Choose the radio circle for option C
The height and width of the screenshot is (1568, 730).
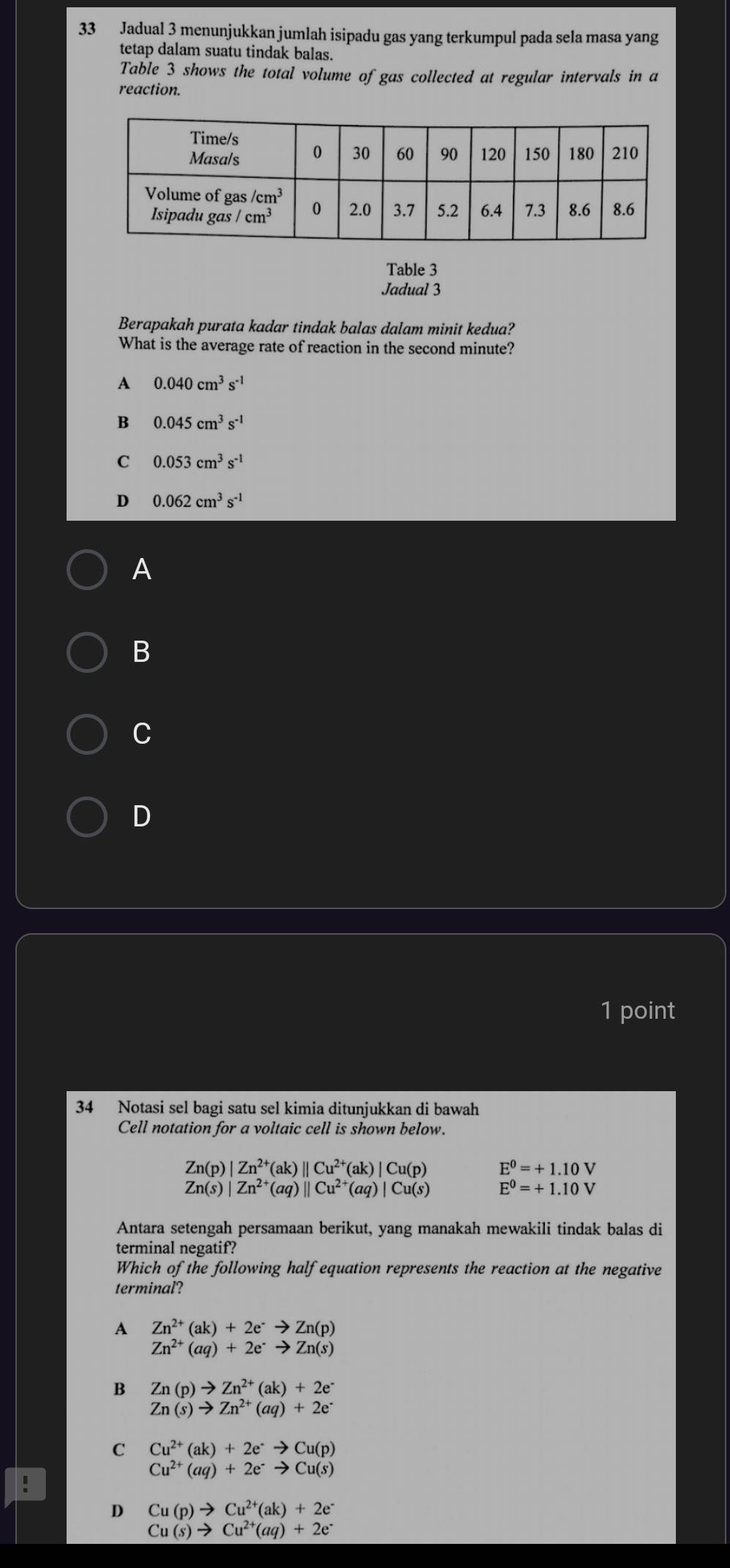coord(87,734)
